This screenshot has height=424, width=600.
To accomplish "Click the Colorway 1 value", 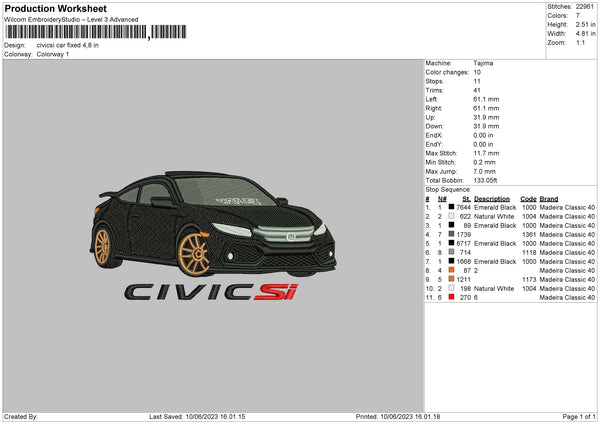I will click(x=53, y=54).
